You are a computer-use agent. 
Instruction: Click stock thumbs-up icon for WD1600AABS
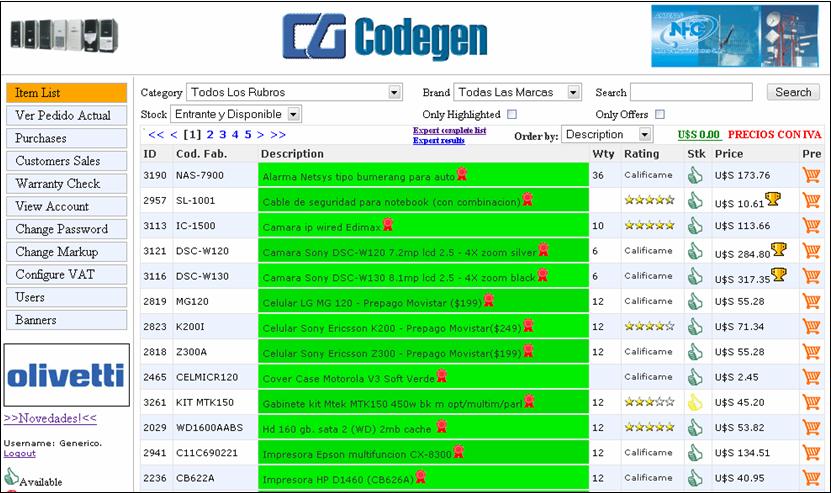tap(695, 427)
